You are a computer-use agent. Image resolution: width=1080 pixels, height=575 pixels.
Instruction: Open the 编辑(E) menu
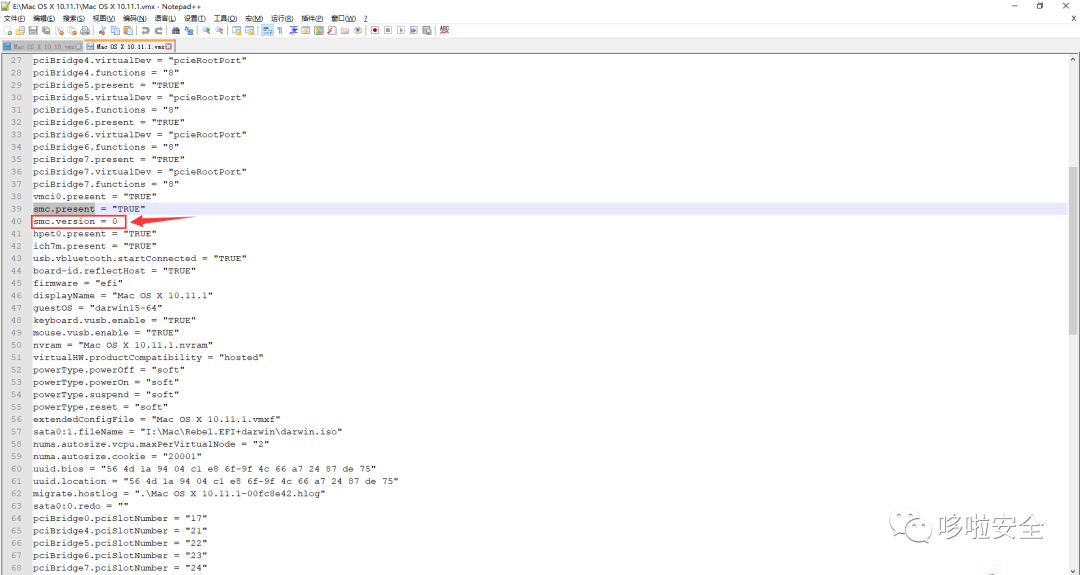pos(43,19)
